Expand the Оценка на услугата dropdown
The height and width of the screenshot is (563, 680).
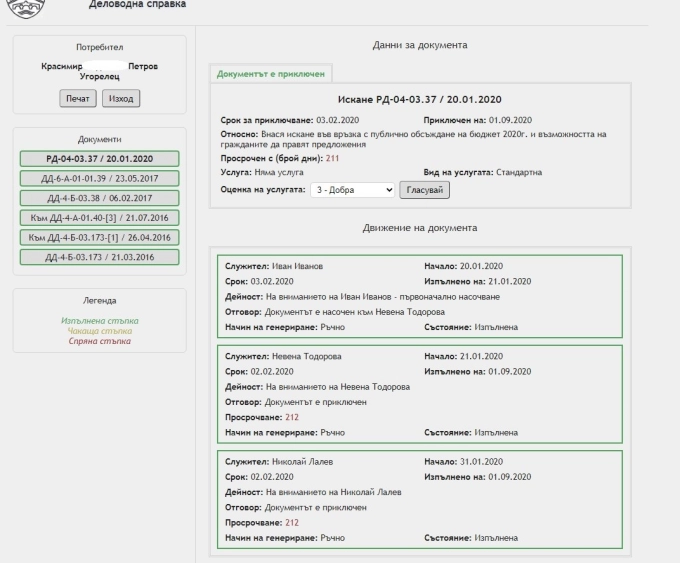353,188
